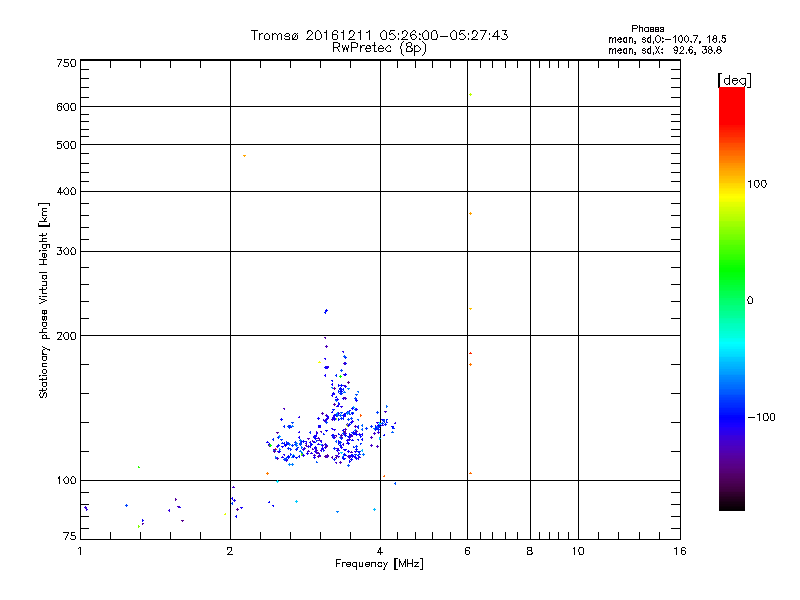
Task: Click the y-axis tick label '400'
Action: click(66, 191)
